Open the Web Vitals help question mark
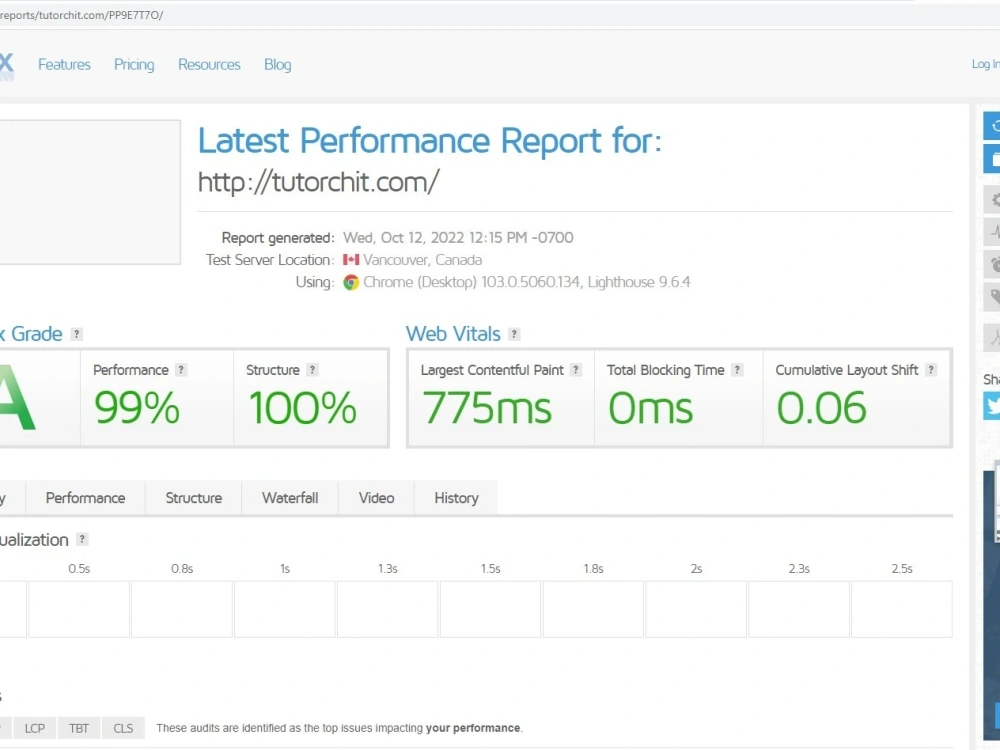This screenshot has width=1000, height=750. click(x=514, y=334)
